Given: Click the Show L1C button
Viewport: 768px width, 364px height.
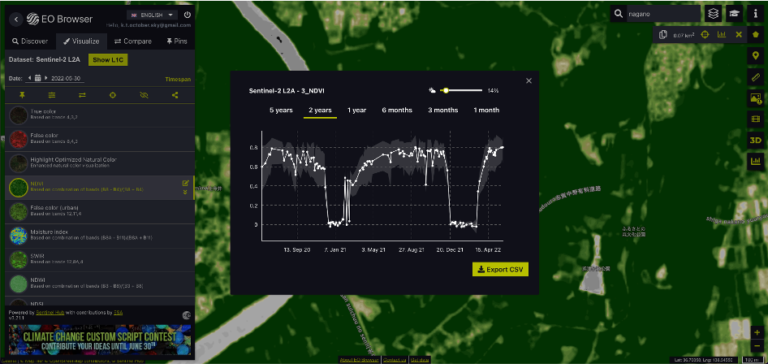Looking at the screenshot, I should (108, 60).
